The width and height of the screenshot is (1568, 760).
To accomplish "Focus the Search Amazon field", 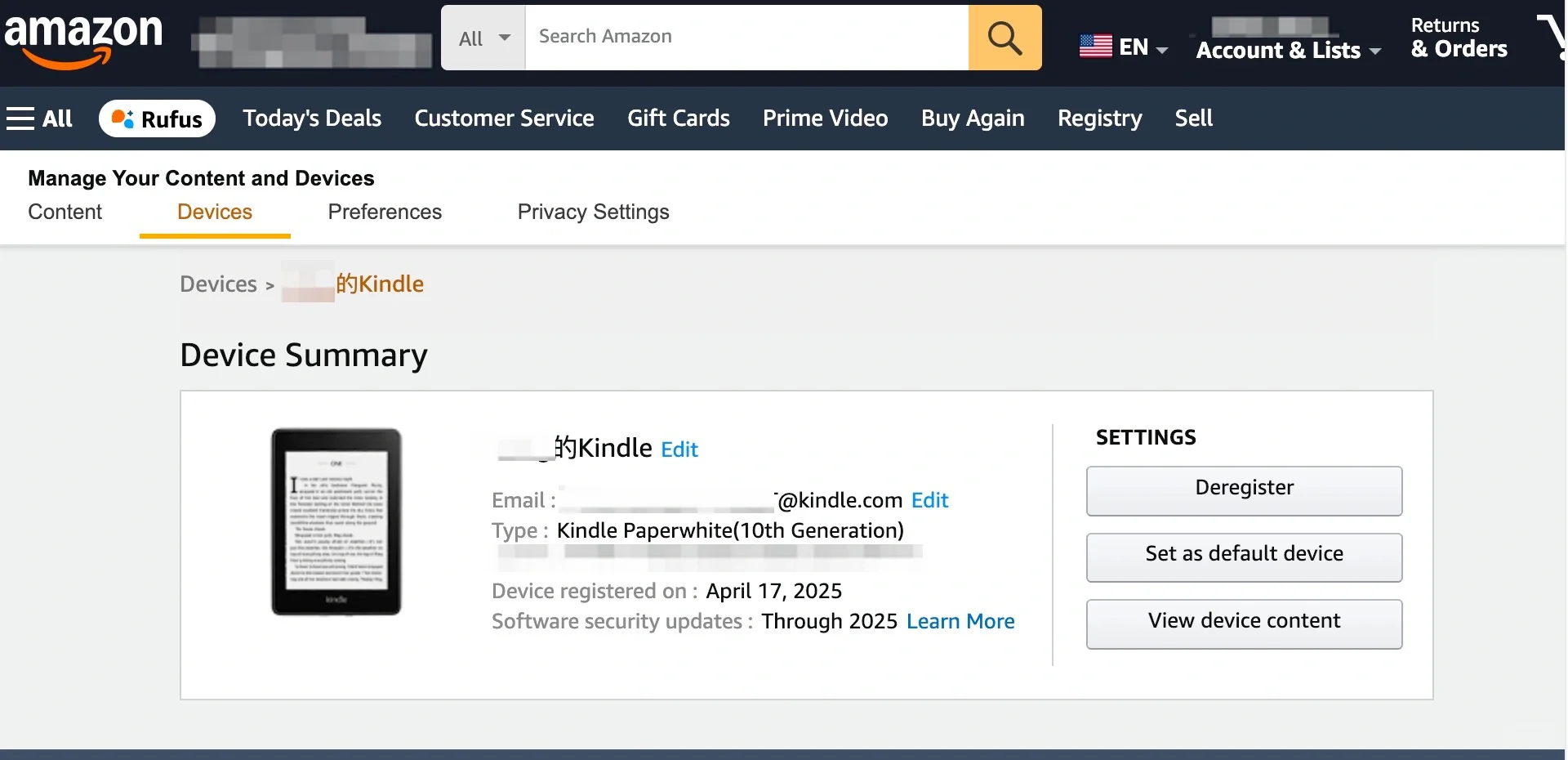I will [x=746, y=38].
